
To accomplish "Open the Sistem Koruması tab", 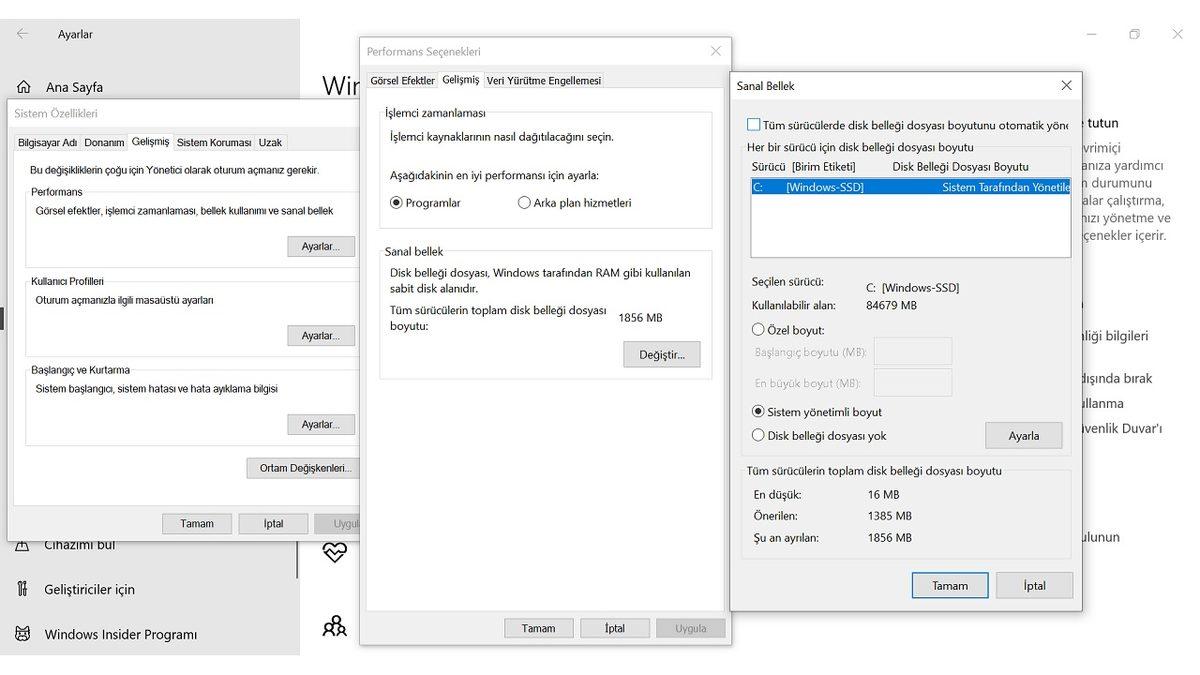I will tap(213, 142).
